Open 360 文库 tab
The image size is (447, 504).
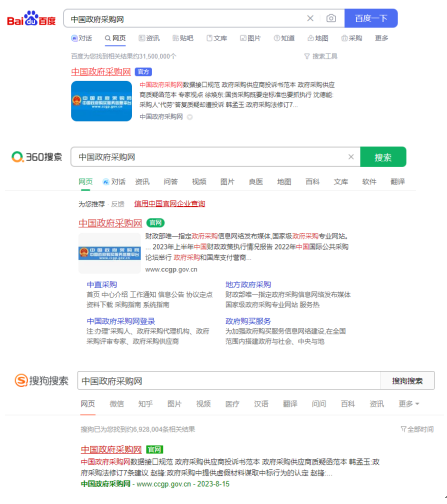tap(341, 182)
